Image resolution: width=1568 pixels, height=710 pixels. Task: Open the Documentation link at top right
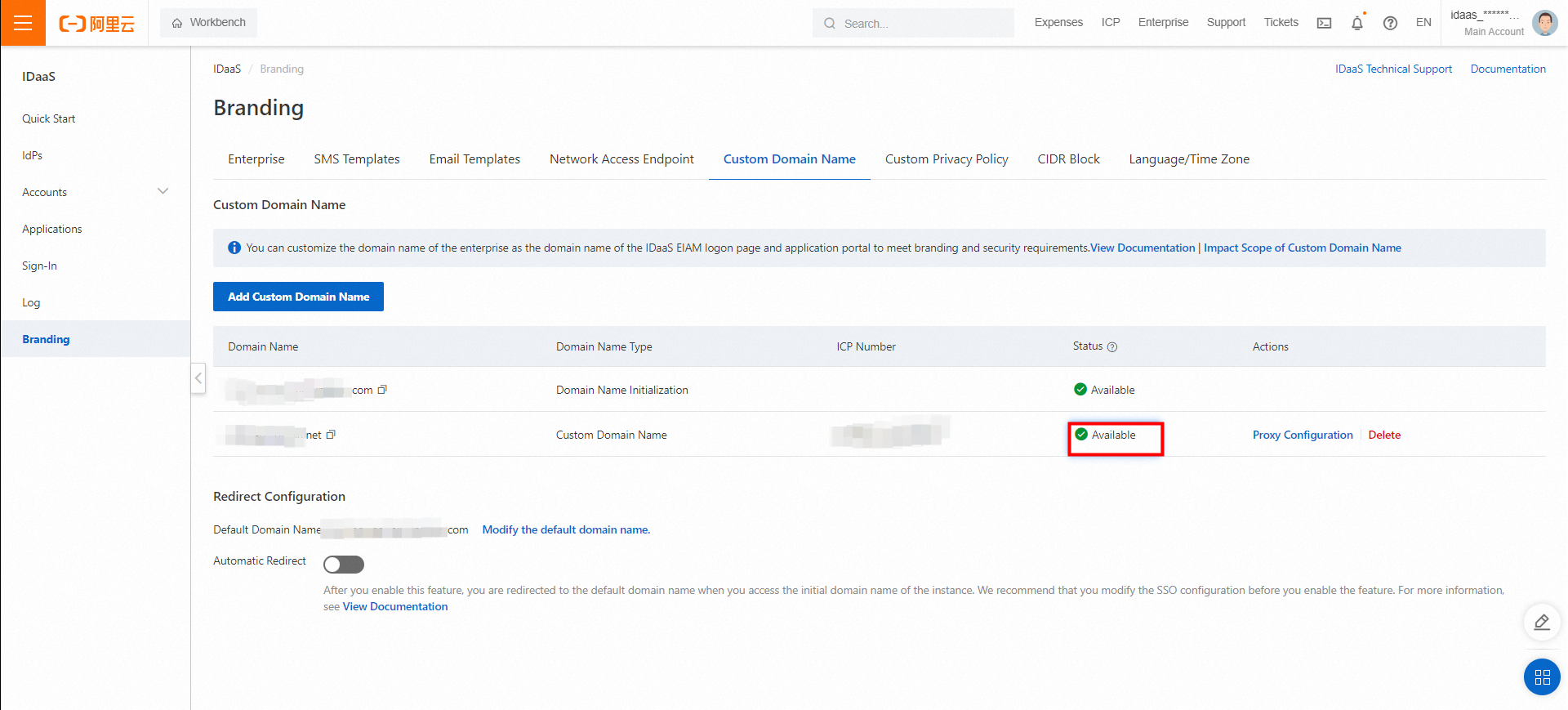pos(1508,69)
